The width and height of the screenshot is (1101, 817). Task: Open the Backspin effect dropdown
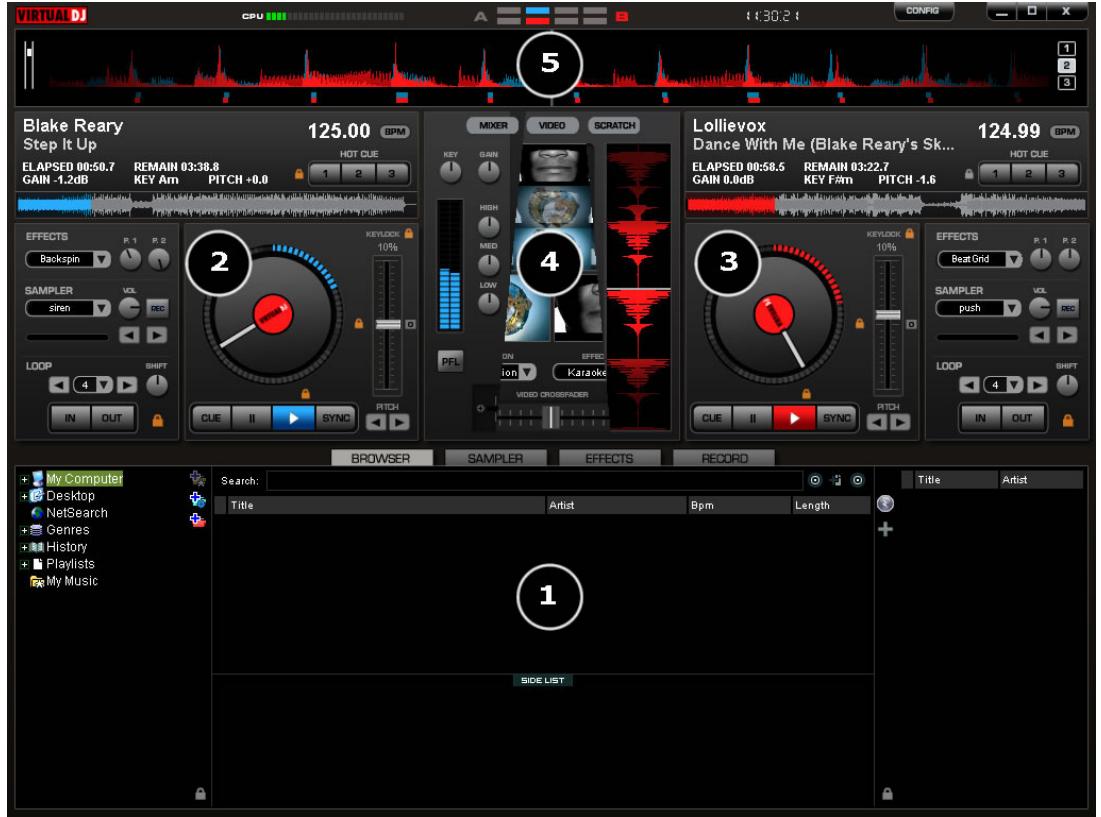pyautogui.click(x=103, y=259)
